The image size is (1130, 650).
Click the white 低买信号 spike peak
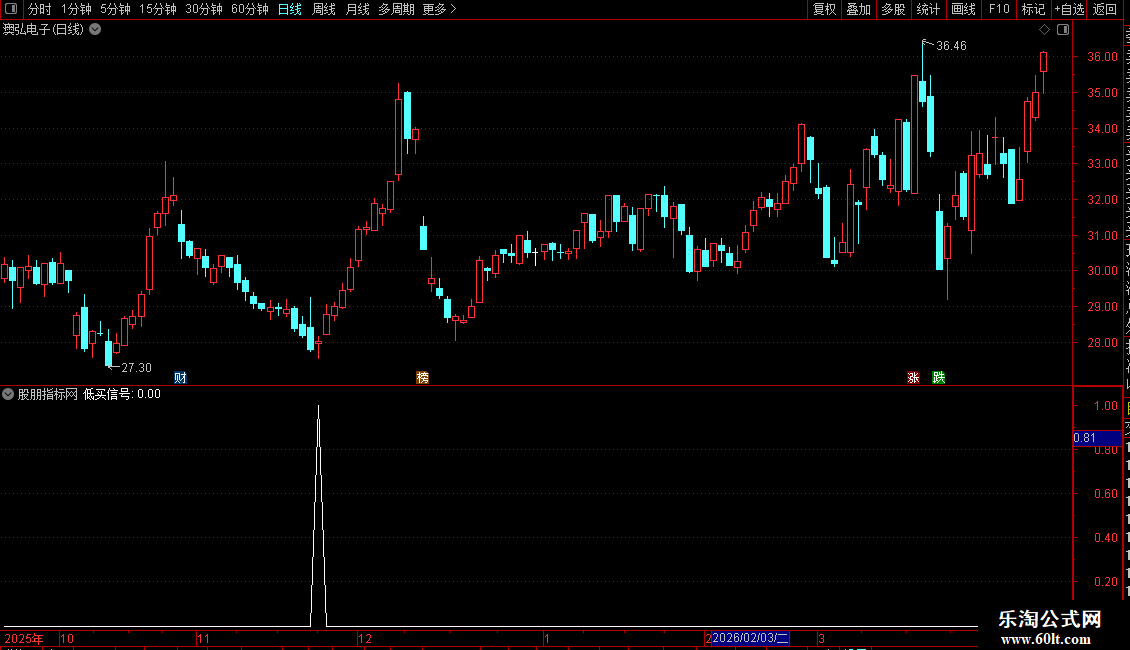[x=319, y=407]
